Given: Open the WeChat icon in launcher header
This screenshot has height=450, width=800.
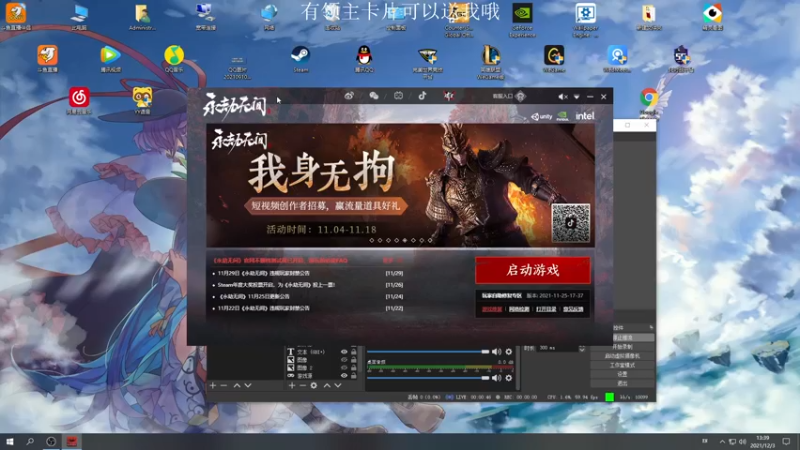Looking at the screenshot, I should 373,96.
